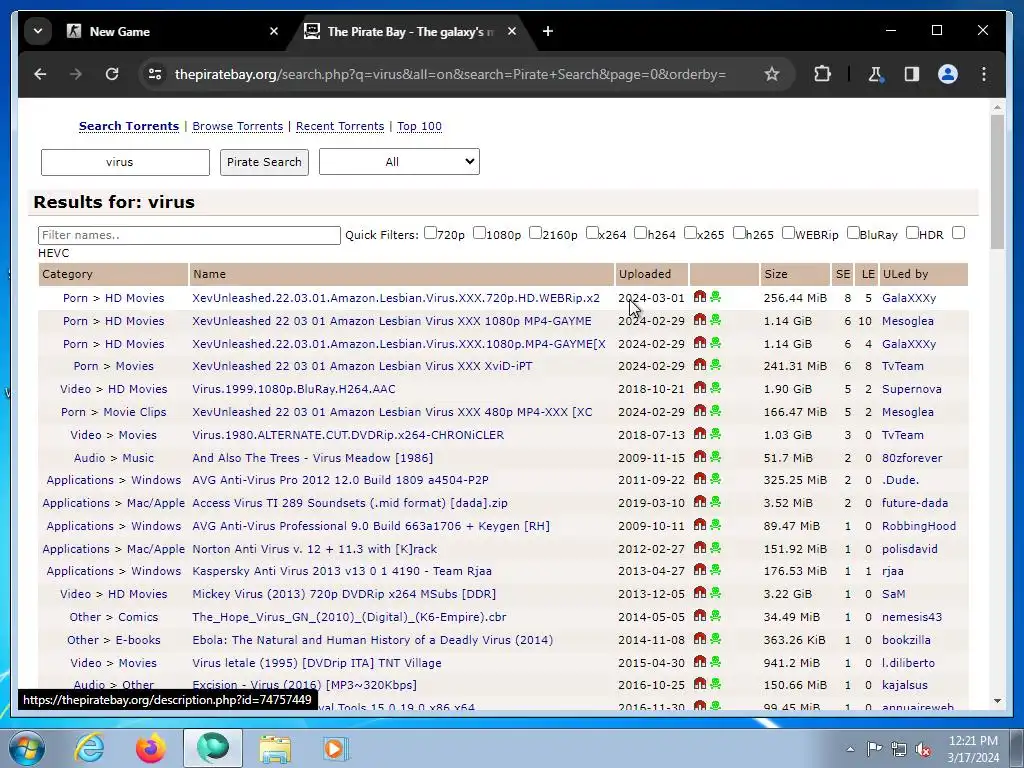Enable the 1080p quick filter
This screenshot has width=1024, height=768.
tap(479, 232)
